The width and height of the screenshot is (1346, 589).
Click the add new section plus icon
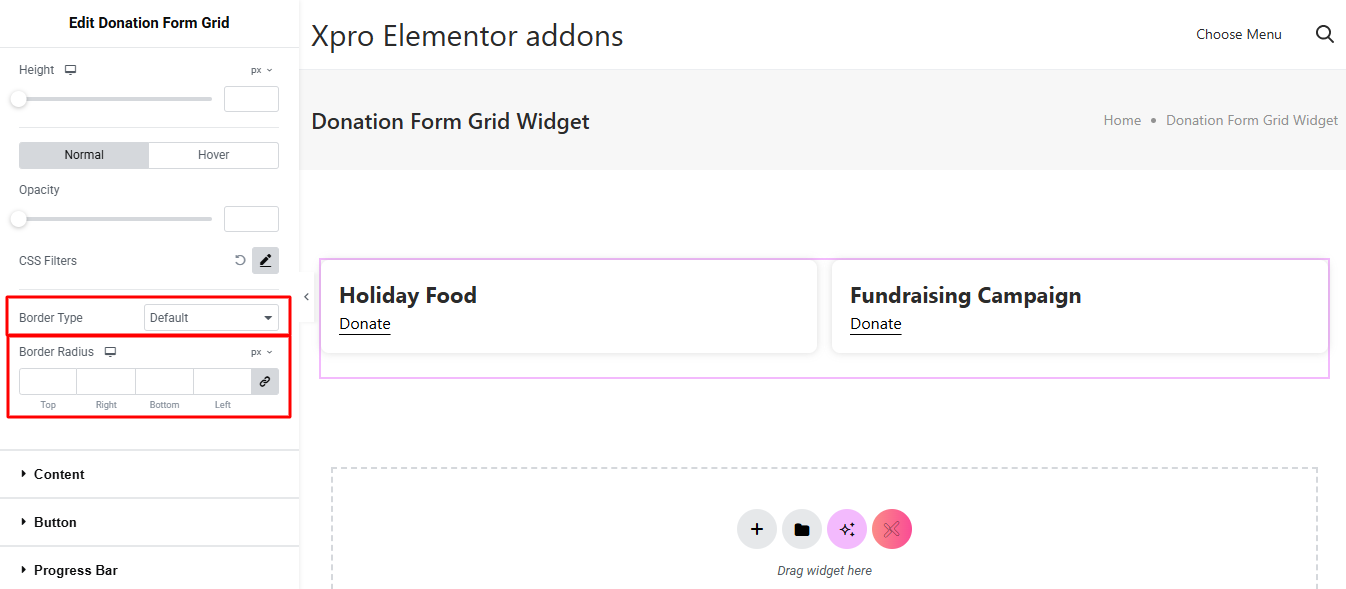coord(757,529)
